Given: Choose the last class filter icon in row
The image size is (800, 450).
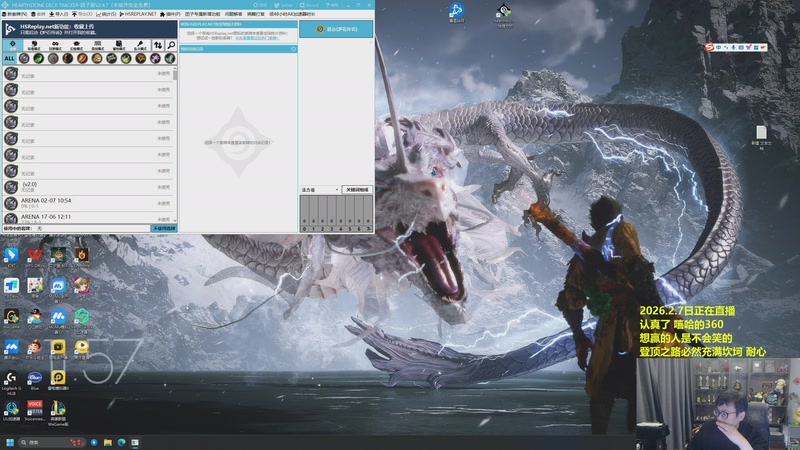Looking at the screenshot, I should [x=169, y=58].
